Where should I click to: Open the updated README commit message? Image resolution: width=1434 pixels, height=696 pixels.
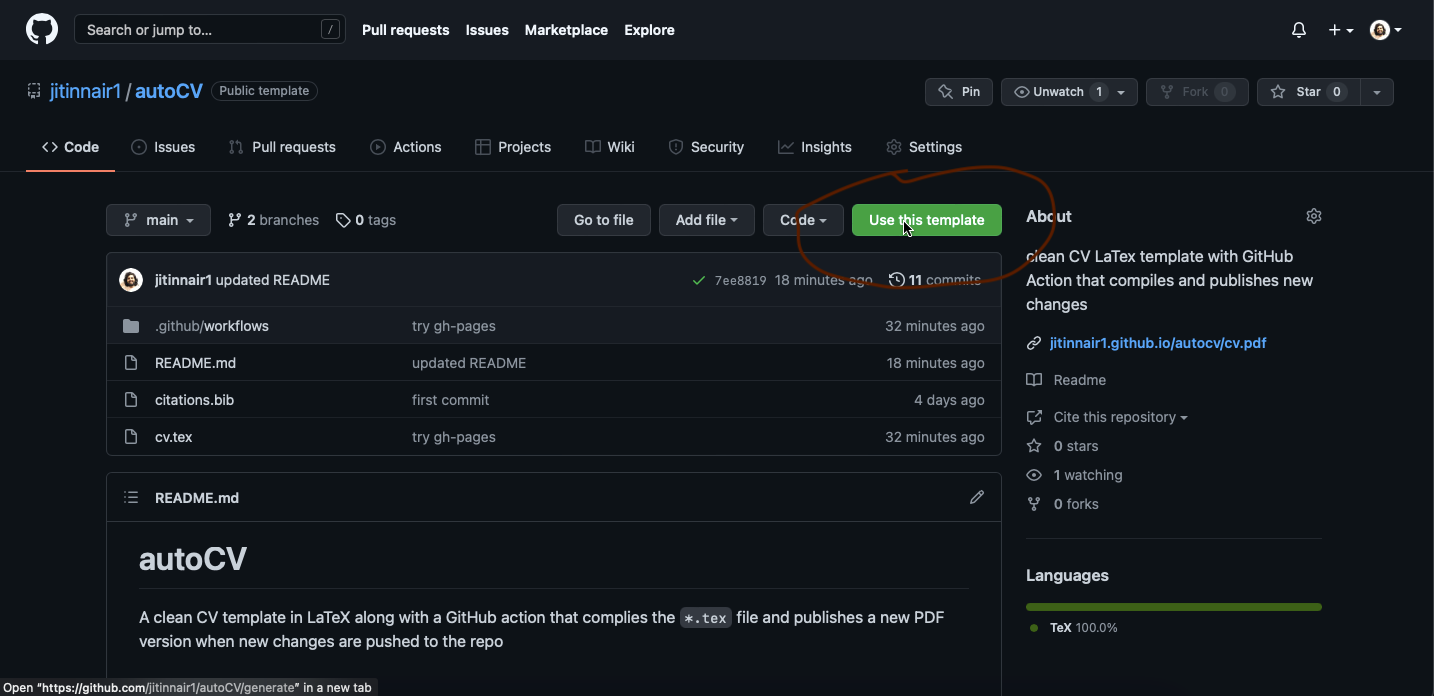coord(273,280)
